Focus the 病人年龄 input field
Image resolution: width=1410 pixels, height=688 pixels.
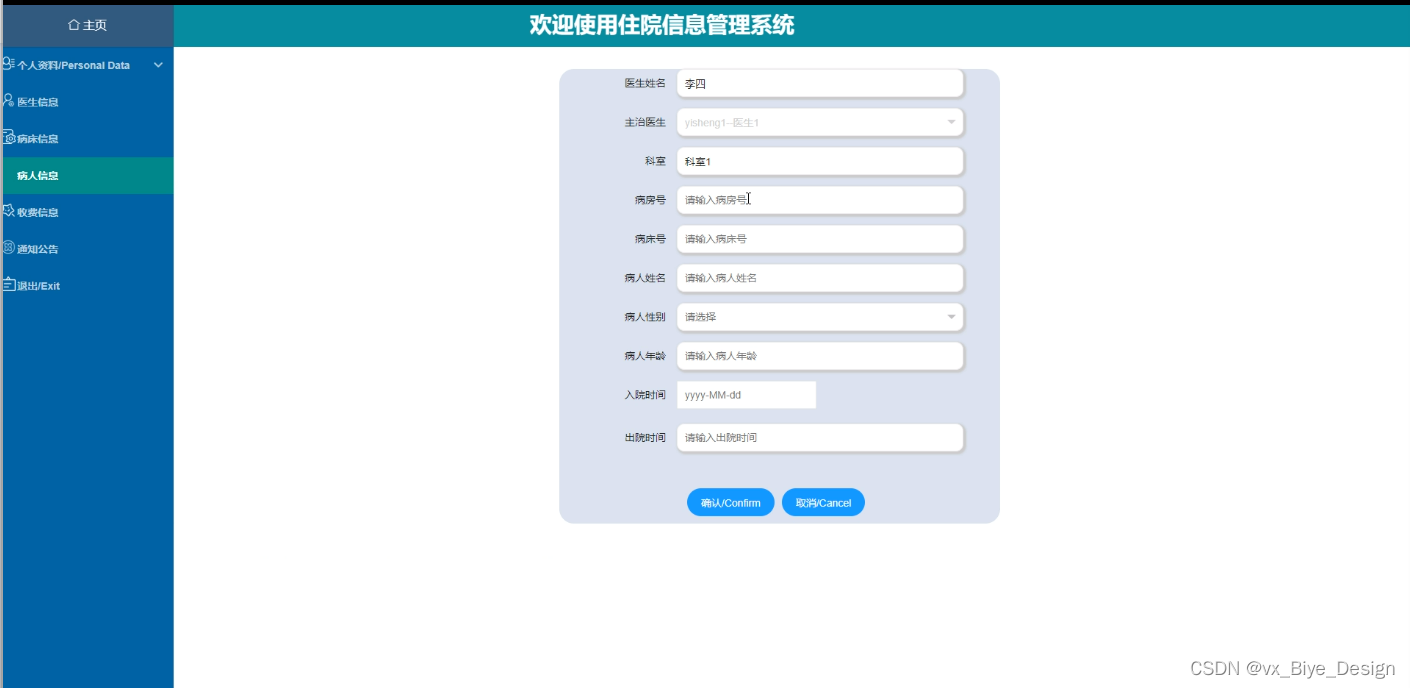click(x=820, y=356)
